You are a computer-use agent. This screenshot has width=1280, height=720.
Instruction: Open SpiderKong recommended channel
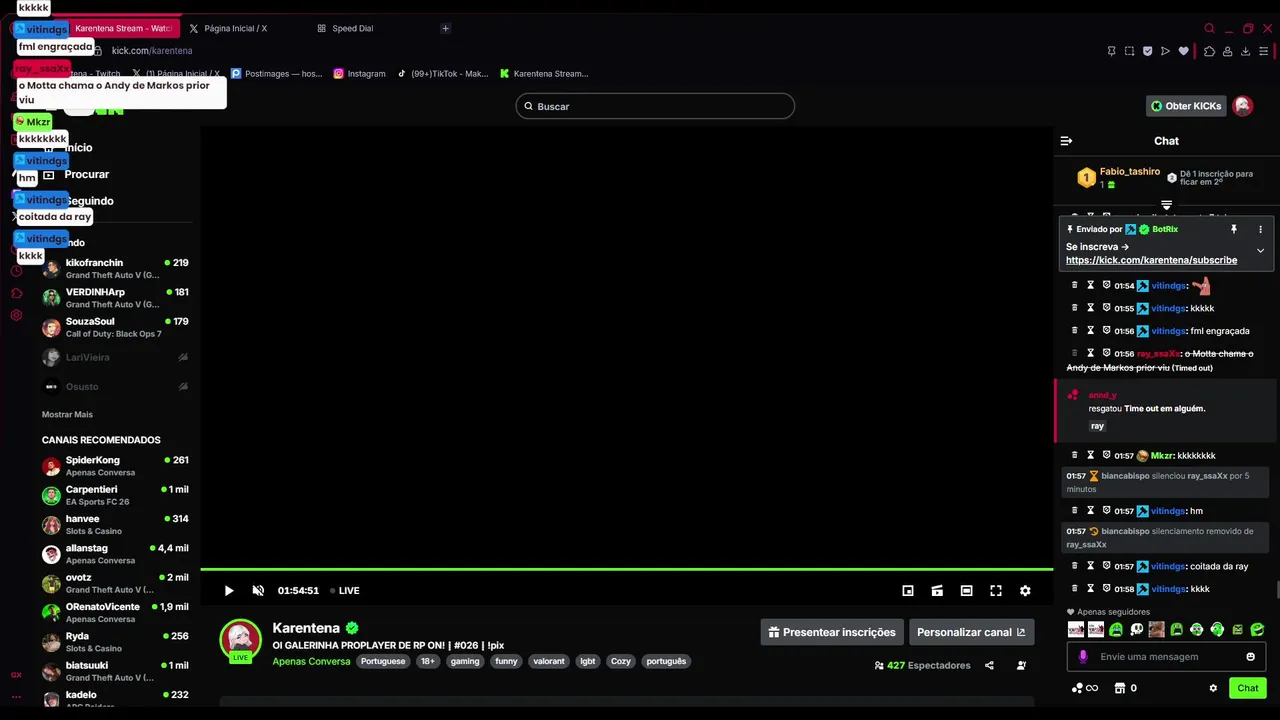pos(115,466)
